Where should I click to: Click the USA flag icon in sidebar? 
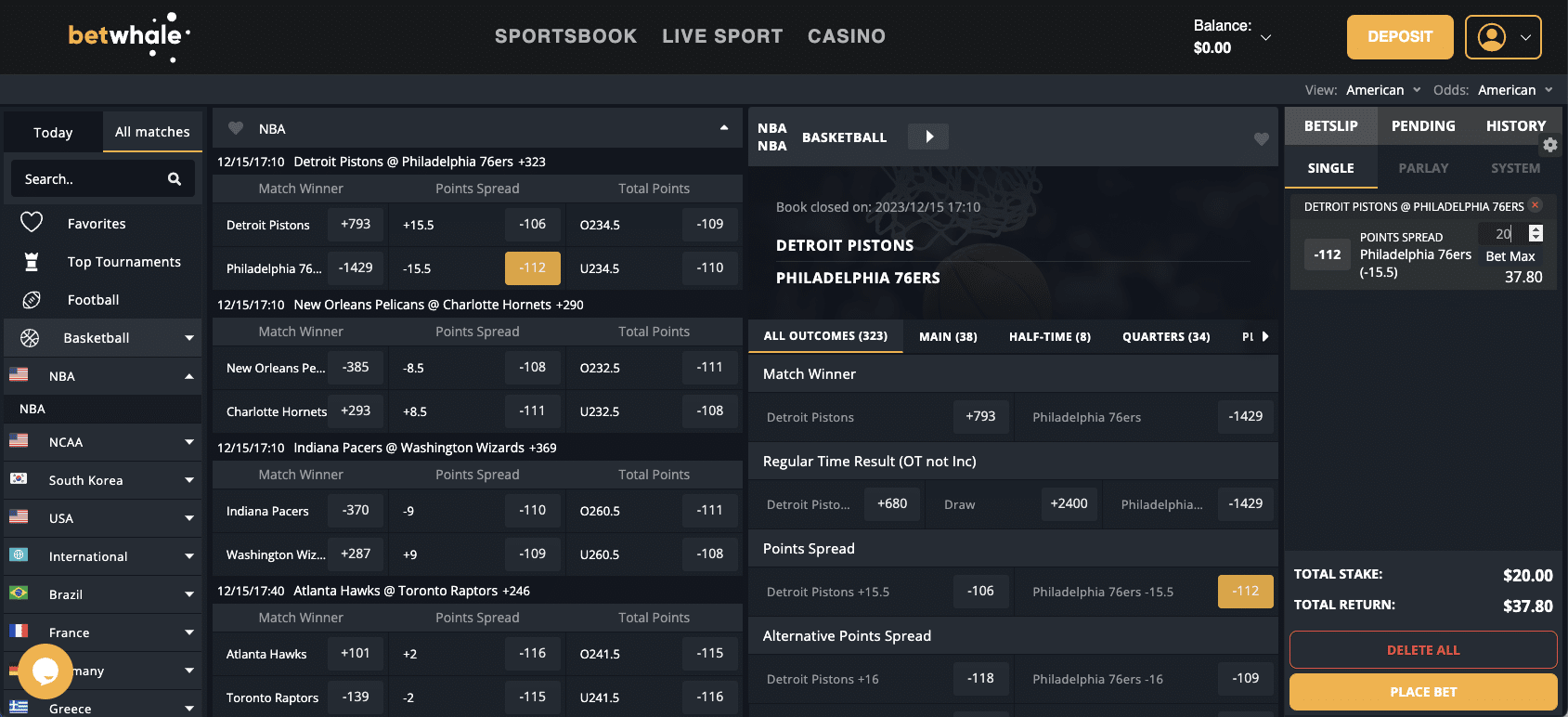(x=19, y=517)
